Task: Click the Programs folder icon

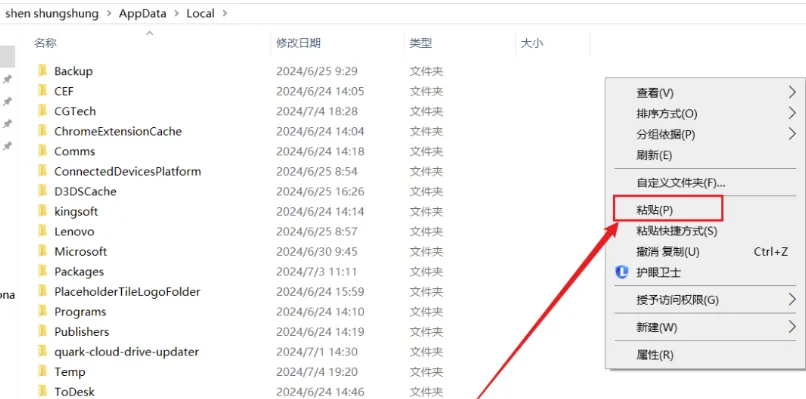Action: pyautogui.click(x=43, y=312)
